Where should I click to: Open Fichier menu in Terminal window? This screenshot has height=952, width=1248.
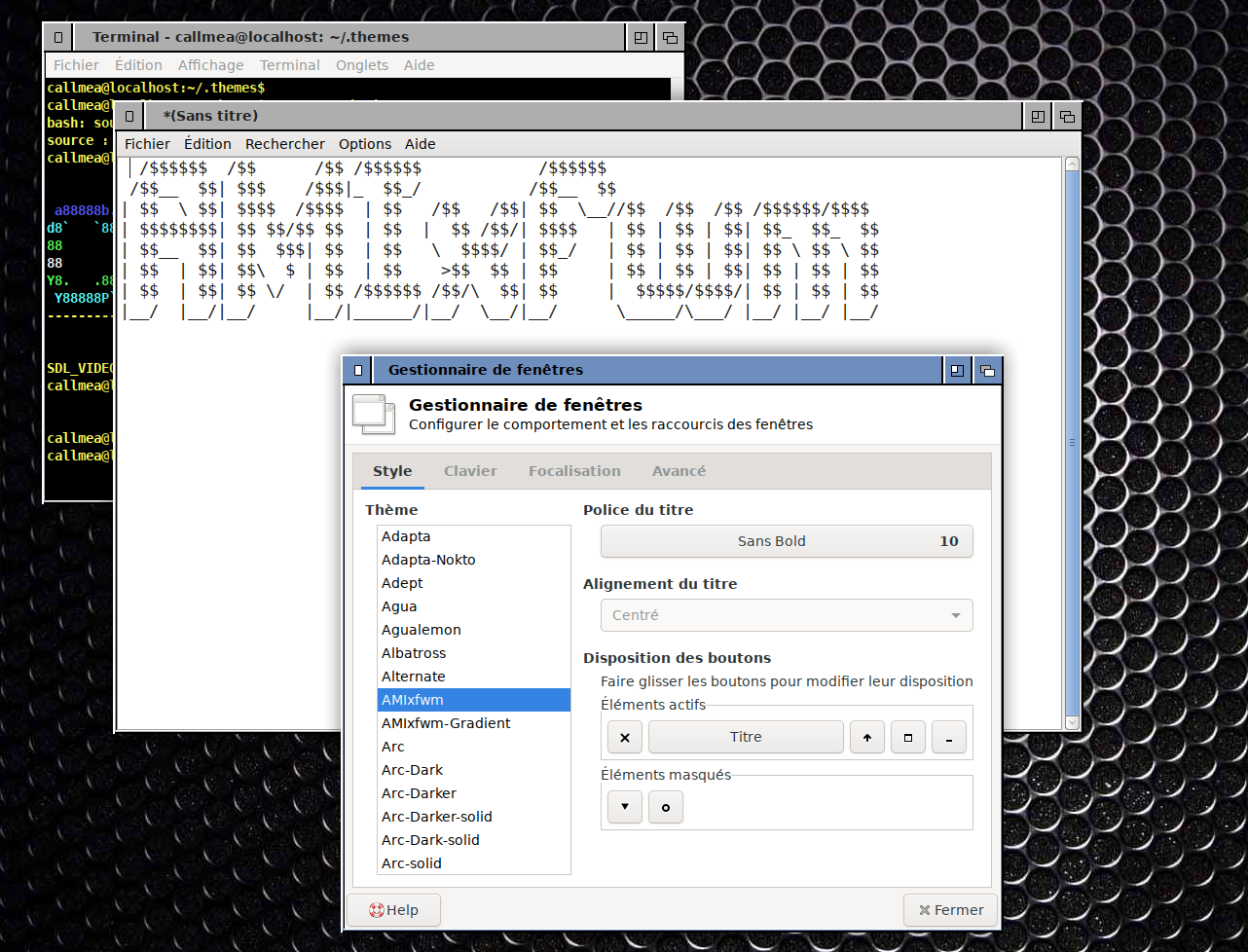point(76,65)
